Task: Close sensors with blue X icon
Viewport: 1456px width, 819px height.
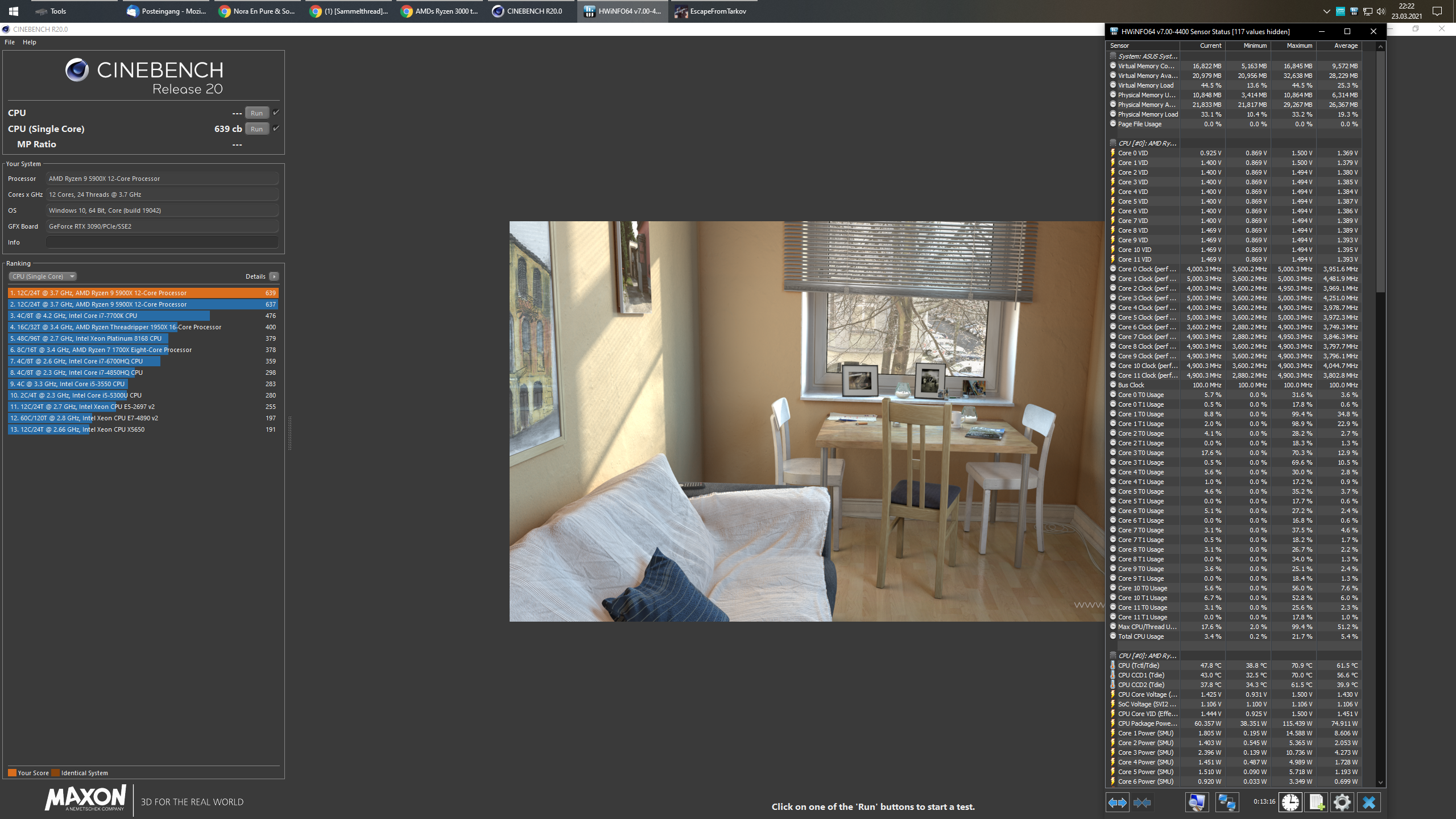Action: point(1369,803)
